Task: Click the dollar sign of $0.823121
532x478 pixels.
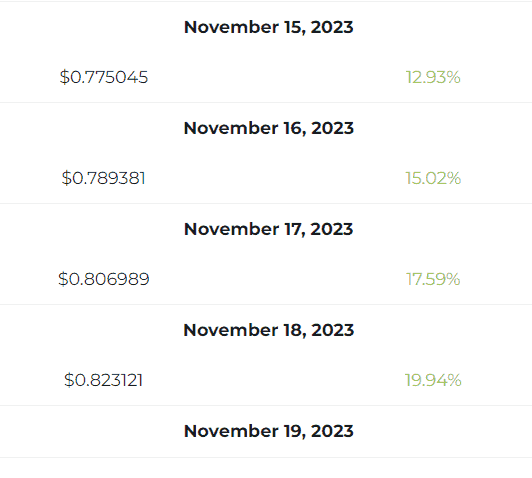Action: coord(69,380)
